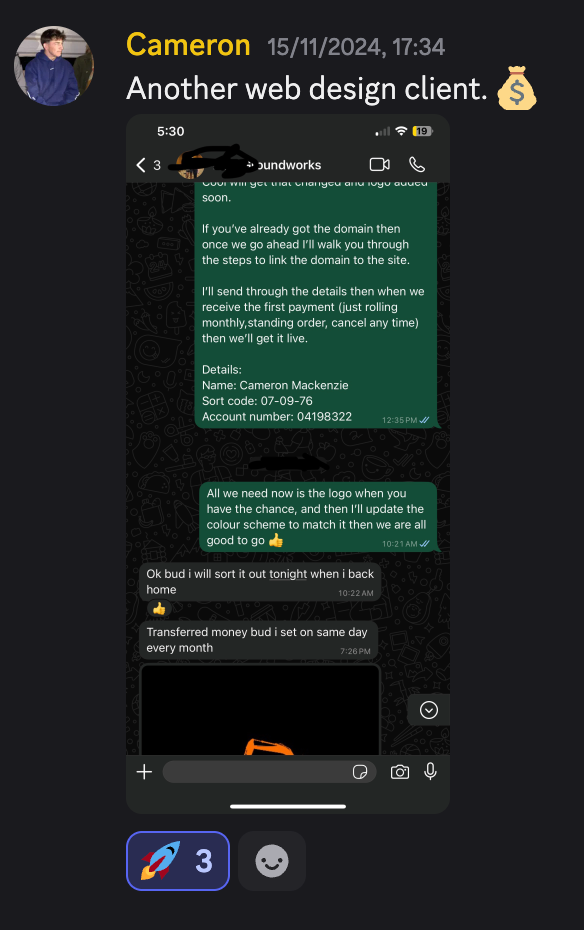Go back using the chevron beside 3
The image size is (584, 930).
[x=141, y=165]
